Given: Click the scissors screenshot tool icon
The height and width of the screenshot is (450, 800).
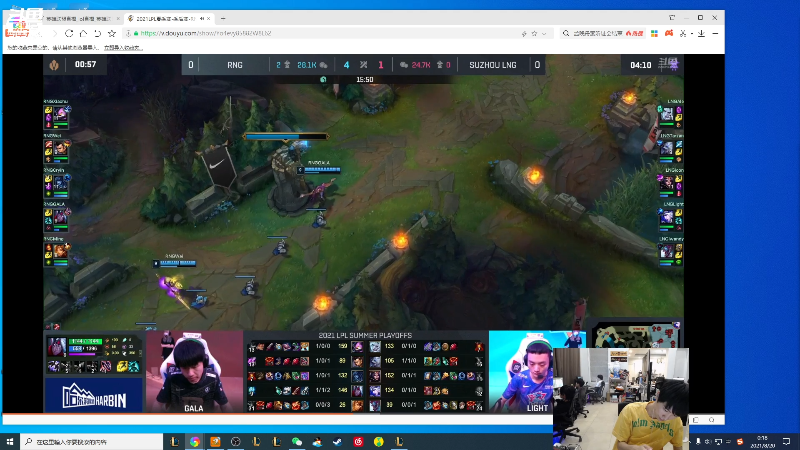Looking at the screenshot, I should (x=683, y=34).
